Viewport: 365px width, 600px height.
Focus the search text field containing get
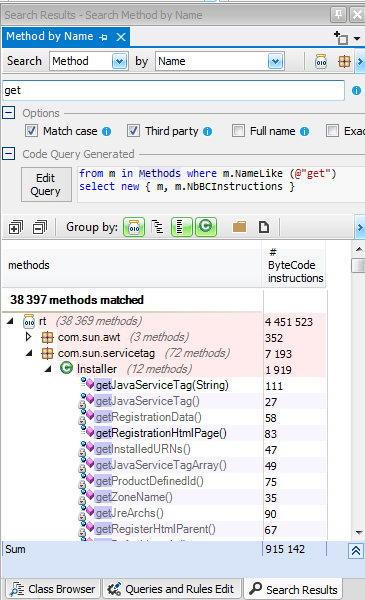[x=173, y=90]
